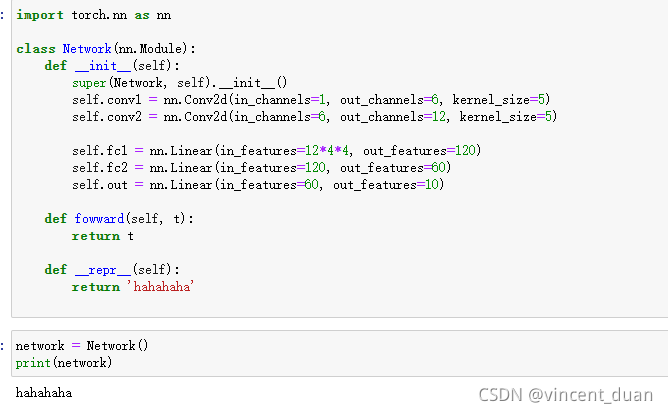Viewport: 668px width, 413px height.
Task: Focus the second code cell input area
Action: pyautogui.click(x=340, y=354)
